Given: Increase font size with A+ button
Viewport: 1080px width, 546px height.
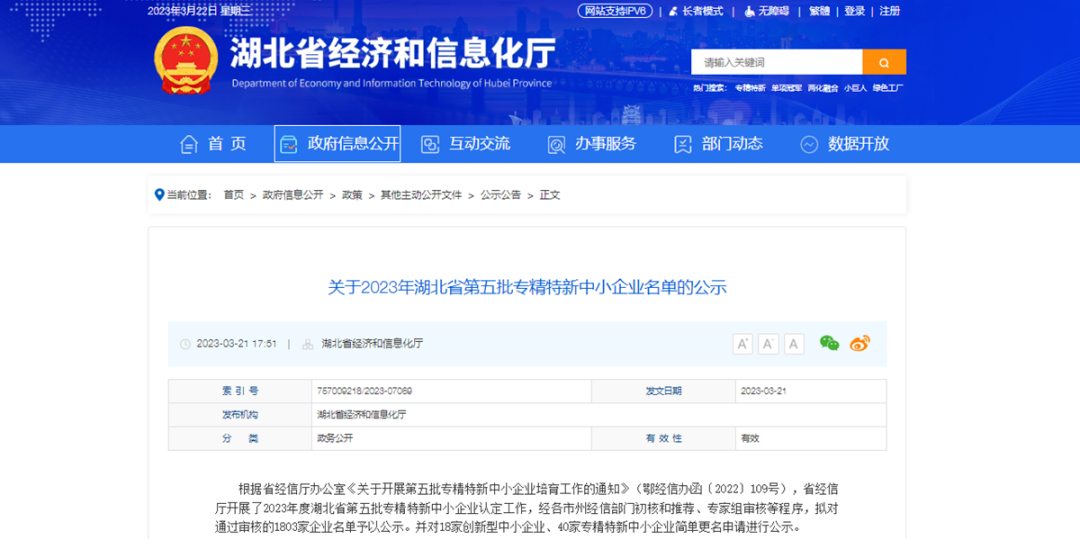Looking at the screenshot, I should (x=743, y=344).
